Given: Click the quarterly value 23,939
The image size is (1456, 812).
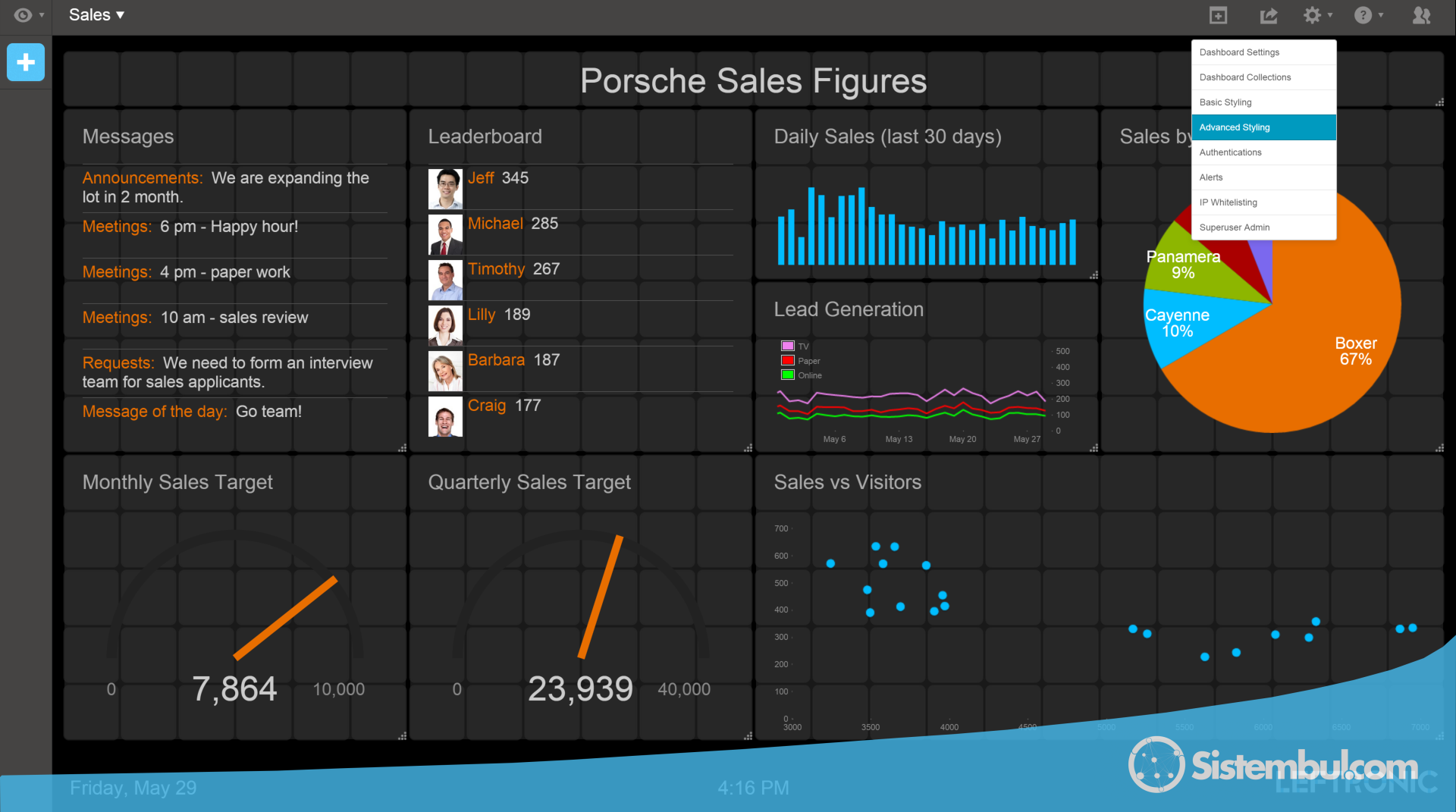Looking at the screenshot, I should tap(580, 689).
